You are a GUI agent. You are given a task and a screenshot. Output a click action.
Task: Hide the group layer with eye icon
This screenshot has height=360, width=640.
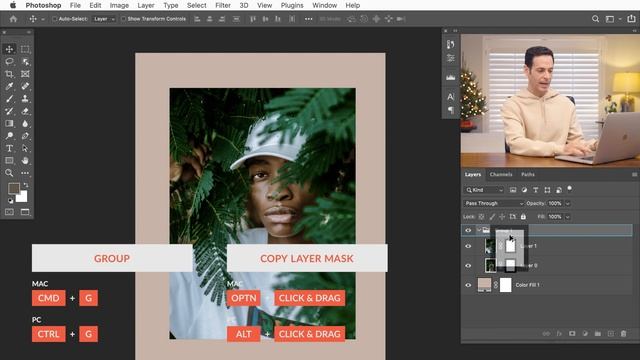[468, 230]
